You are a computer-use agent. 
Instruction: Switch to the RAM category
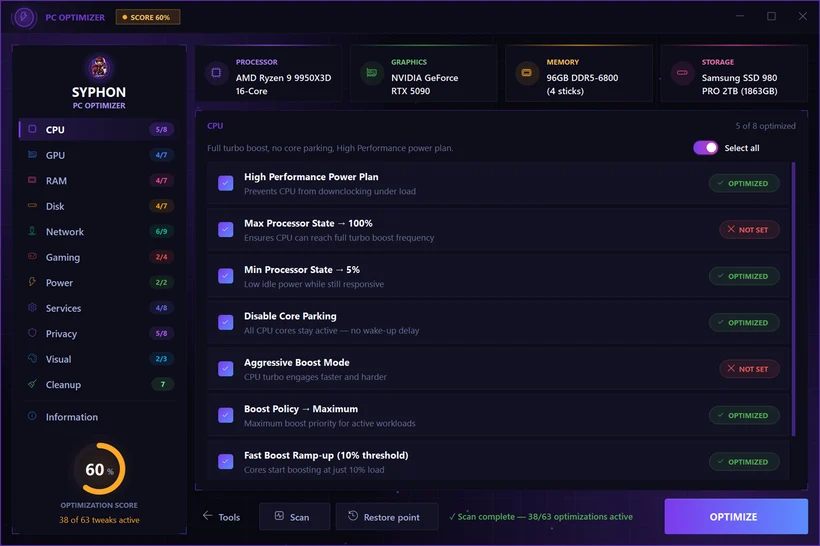coord(97,180)
